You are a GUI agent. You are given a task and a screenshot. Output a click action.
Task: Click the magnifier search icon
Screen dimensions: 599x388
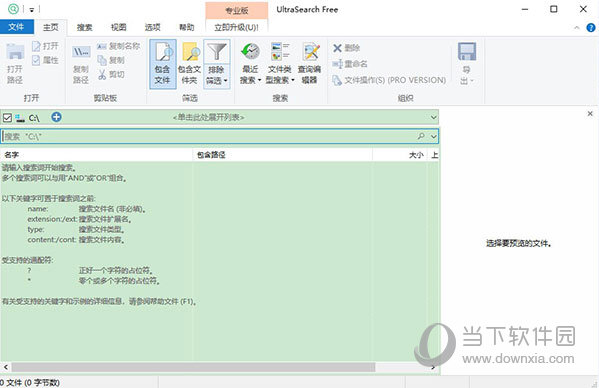pyautogui.click(x=421, y=136)
